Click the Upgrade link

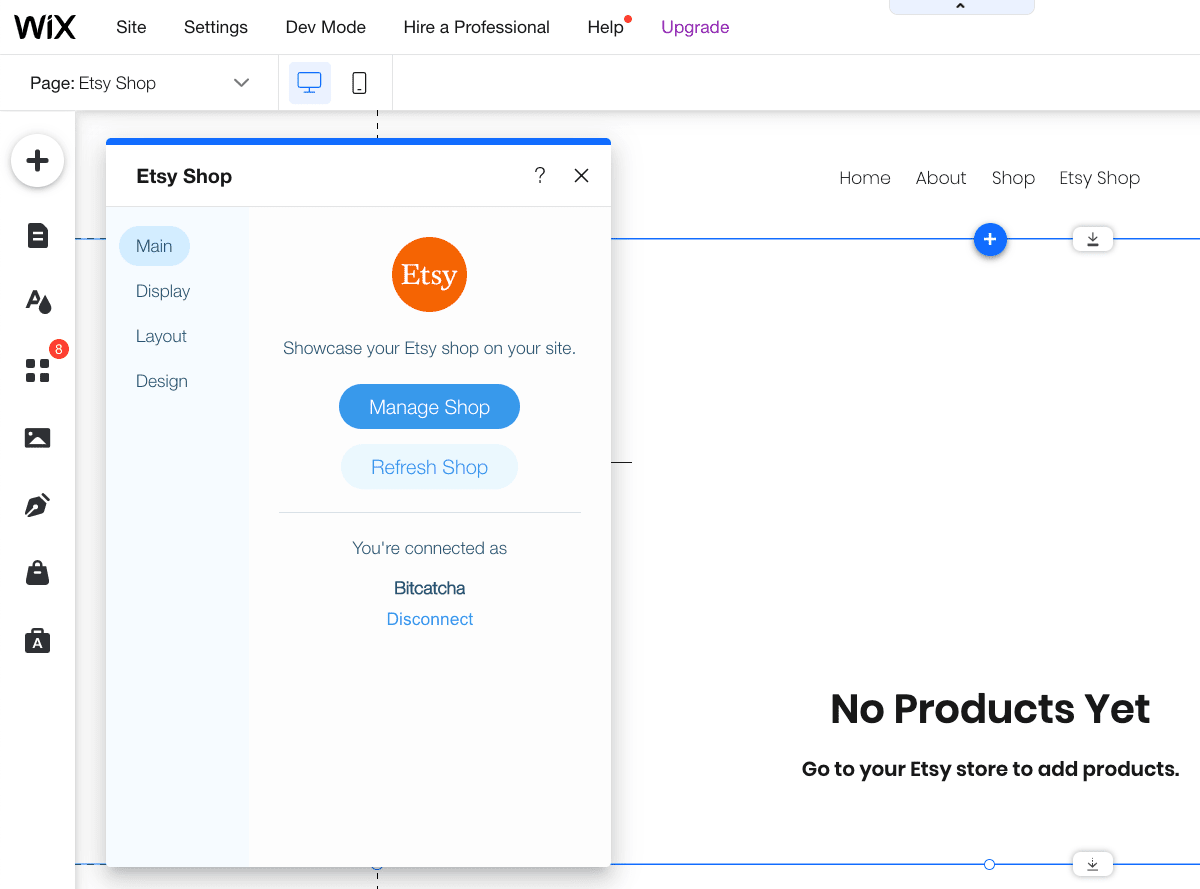point(695,27)
